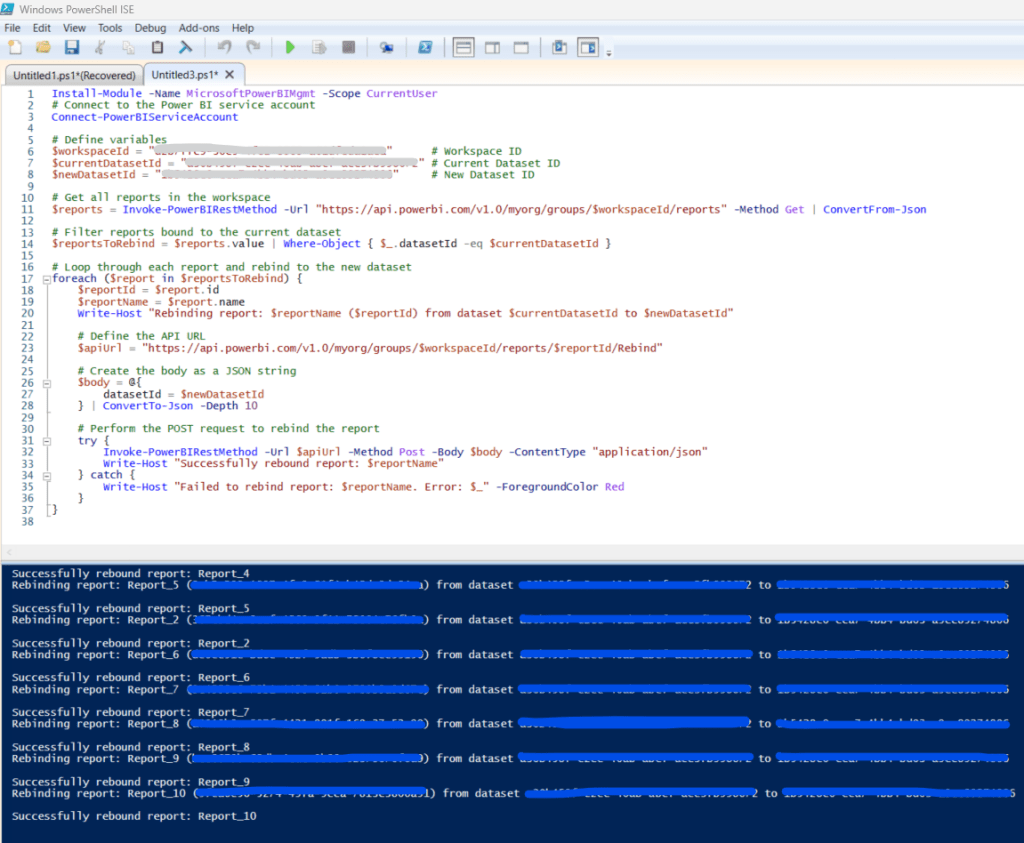
Task: Click the Paste clipboard icon
Action: point(157,47)
